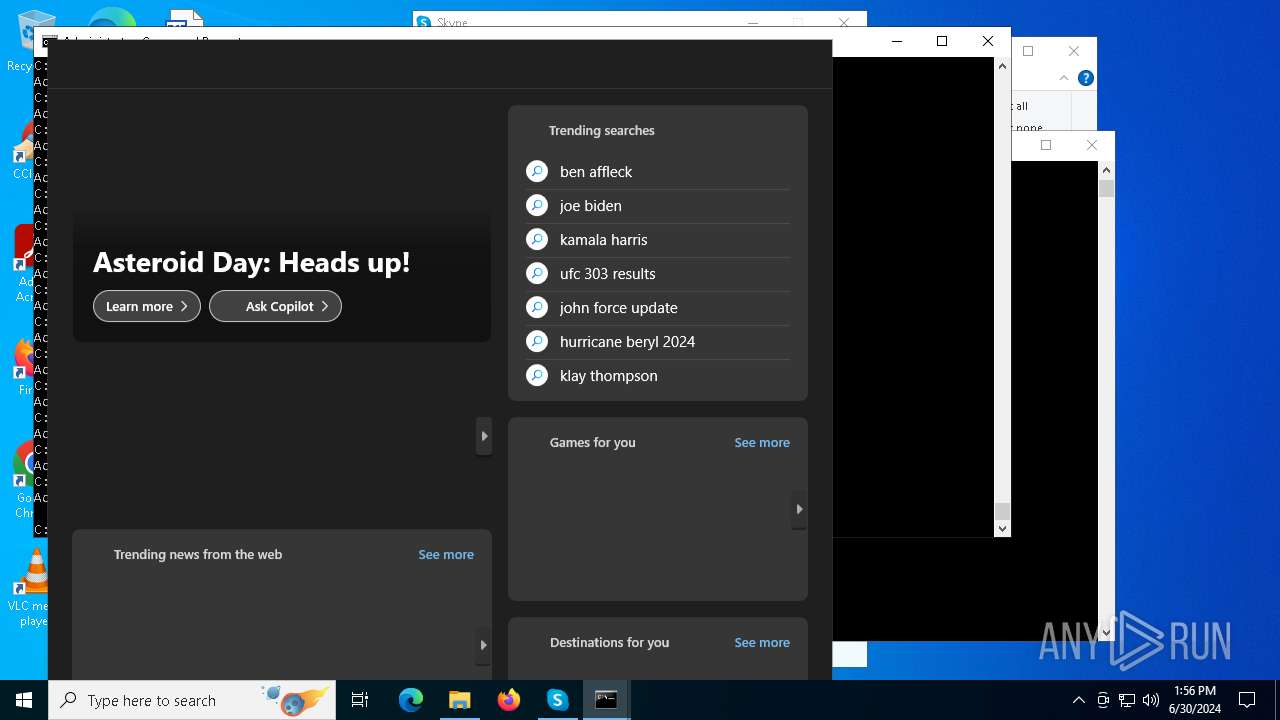Open the kamala harris trending search
Screen dimensions: 1280x720
pyautogui.click(x=603, y=240)
